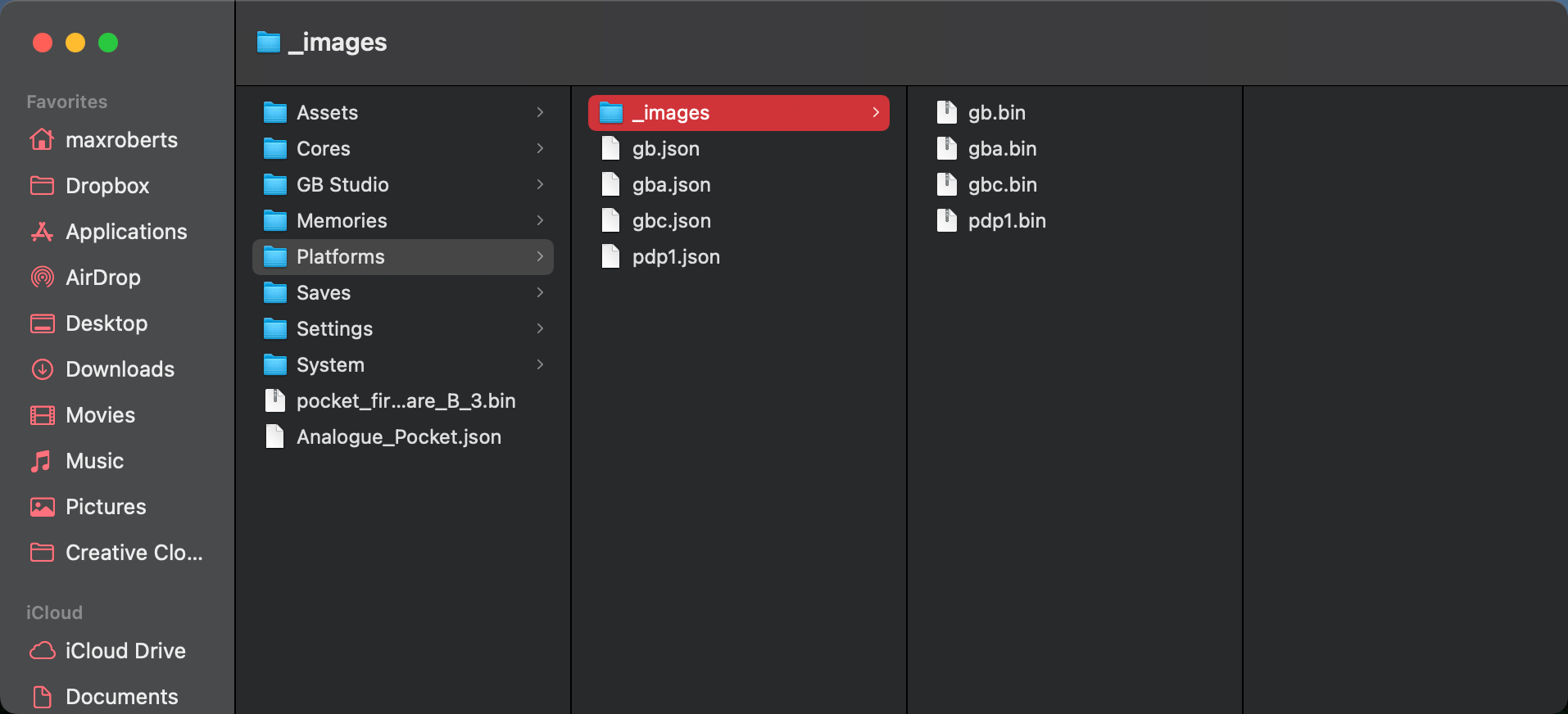Select the pocket firmware .bin file
This screenshot has height=714, width=1568.
coord(406,401)
